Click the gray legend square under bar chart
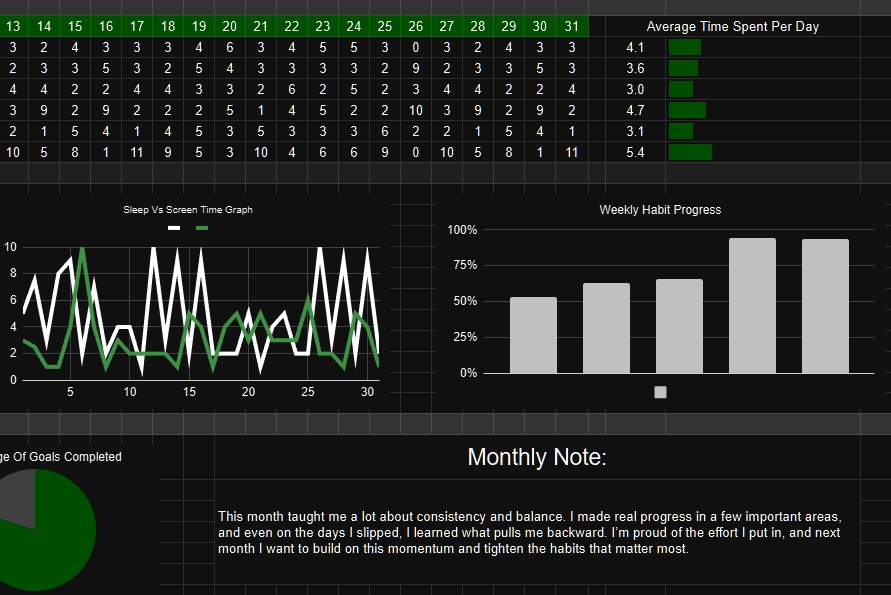This screenshot has width=891, height=595. [660, 393]
